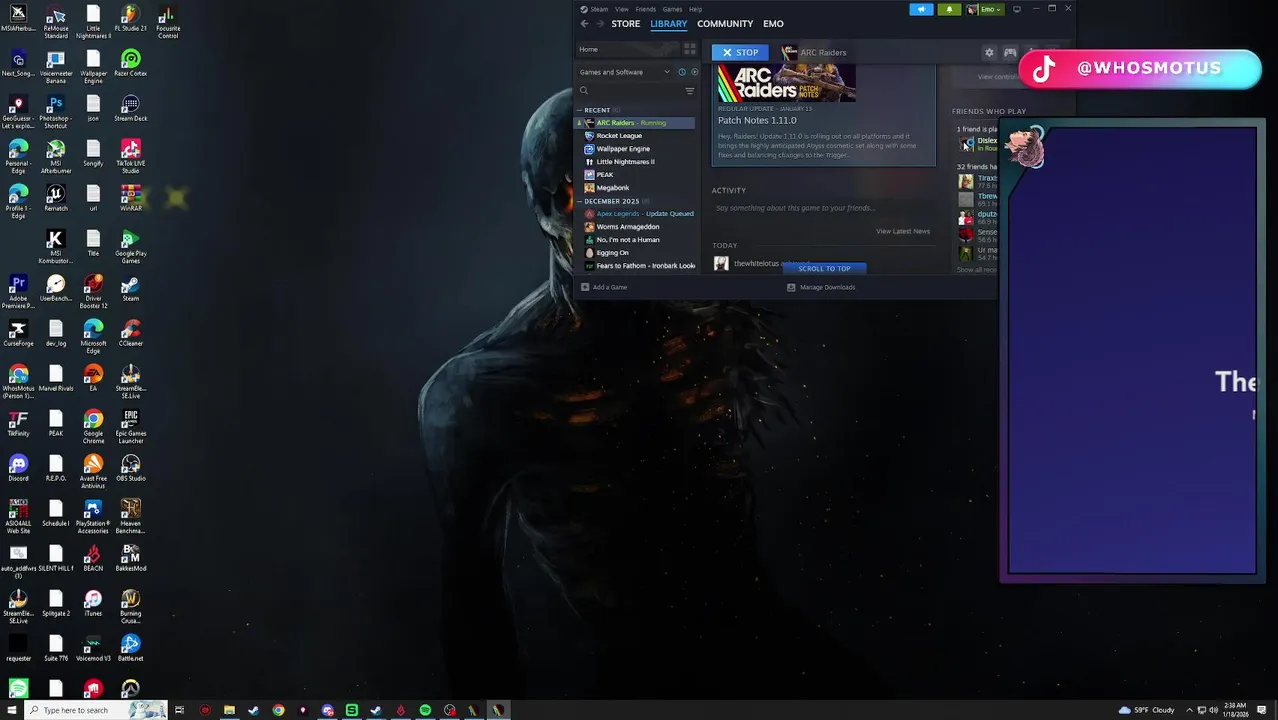Select the Stream Deck desktop icon
Viewport: 1278px width, 720px height.
130,109
